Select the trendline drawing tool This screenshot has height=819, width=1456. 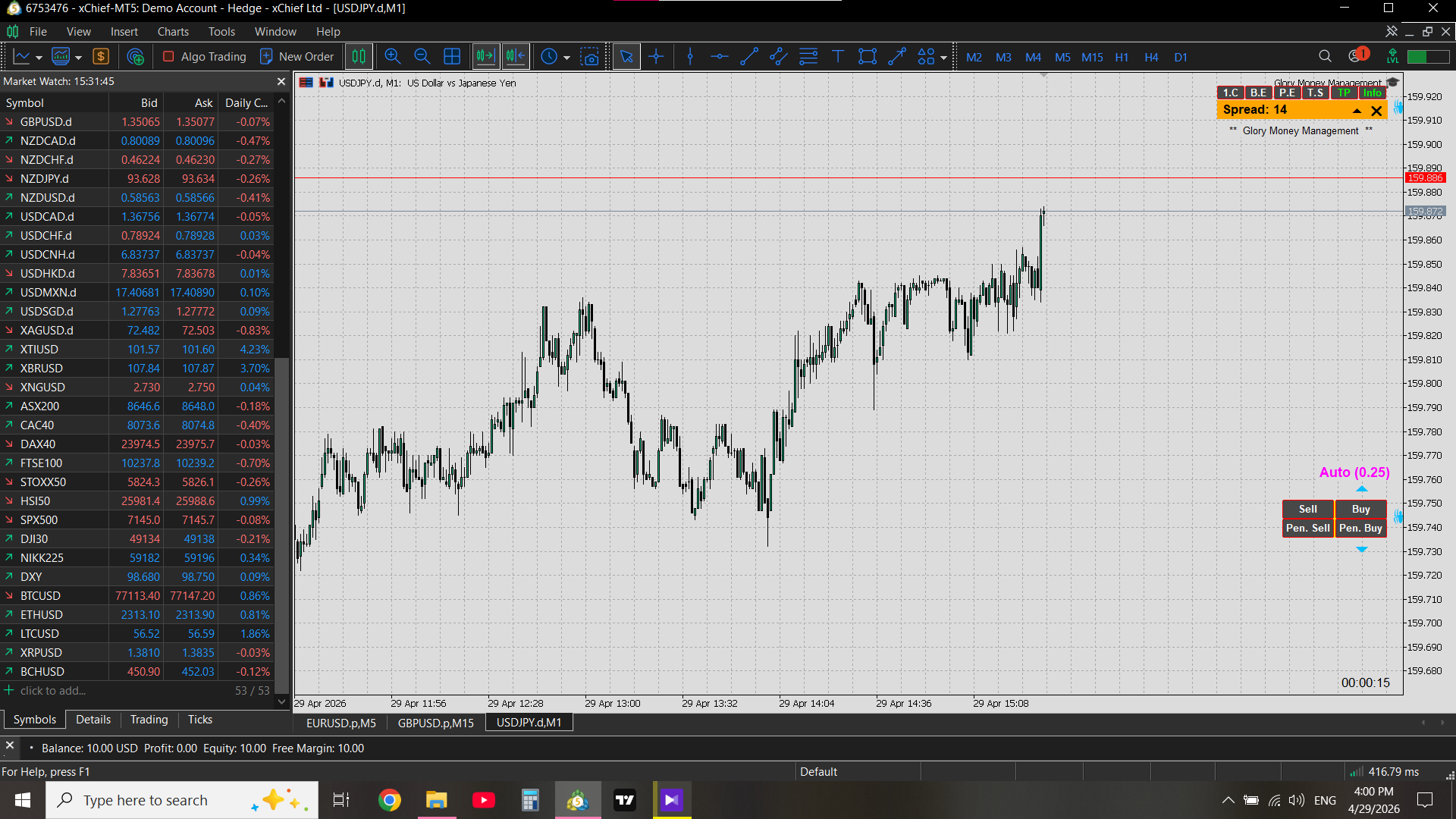click(749, 57)
